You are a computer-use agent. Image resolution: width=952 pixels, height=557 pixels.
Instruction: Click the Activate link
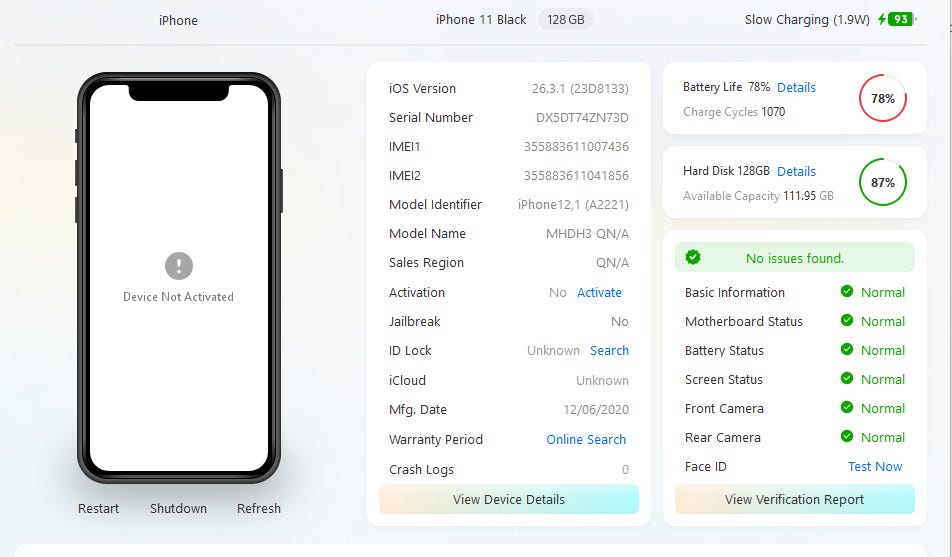click(x=599, y=292)
